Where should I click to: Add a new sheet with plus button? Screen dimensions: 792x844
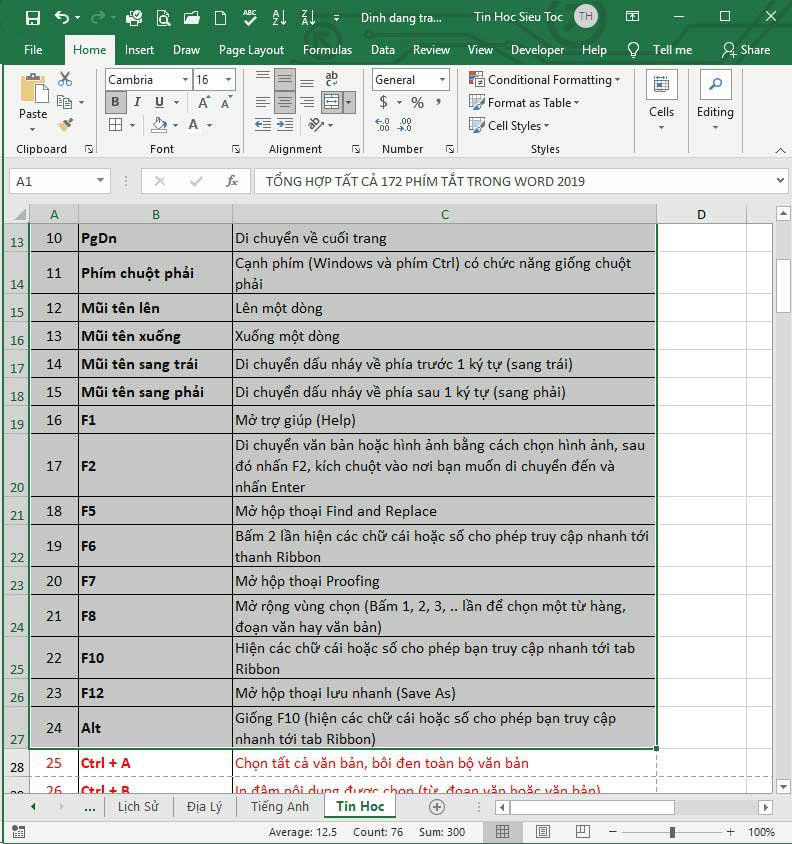[x=437, y=806]
